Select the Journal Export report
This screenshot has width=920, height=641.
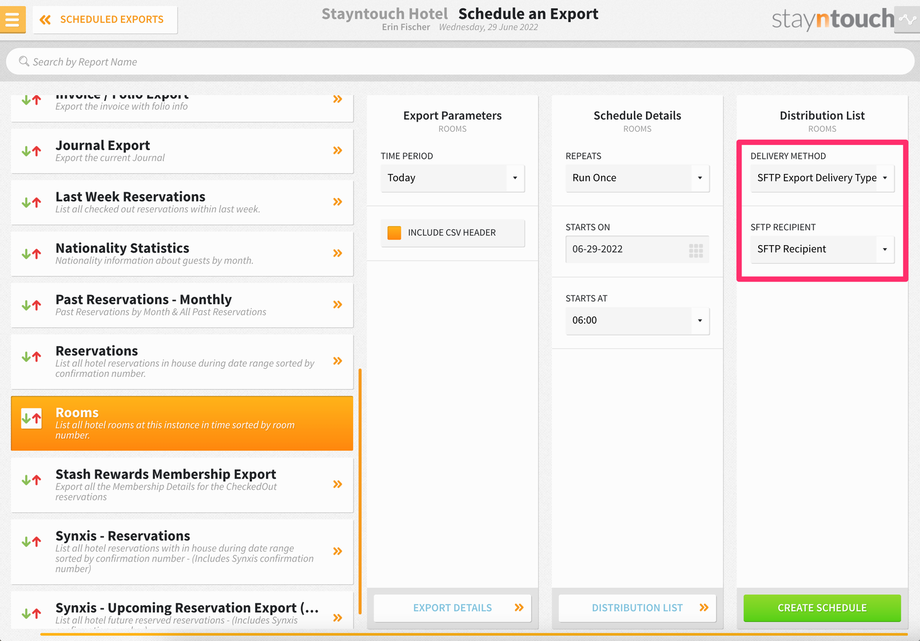[182, 151]
